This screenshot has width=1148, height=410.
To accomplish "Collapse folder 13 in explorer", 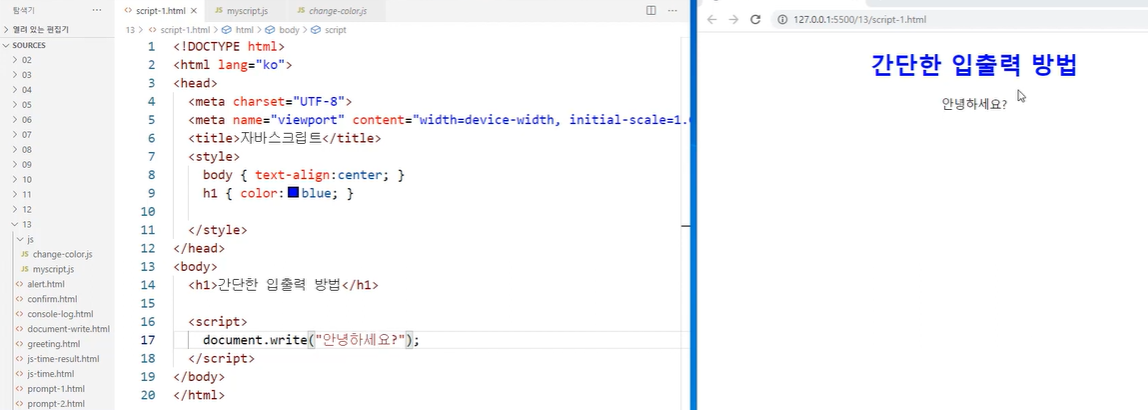I will point(57,224).
